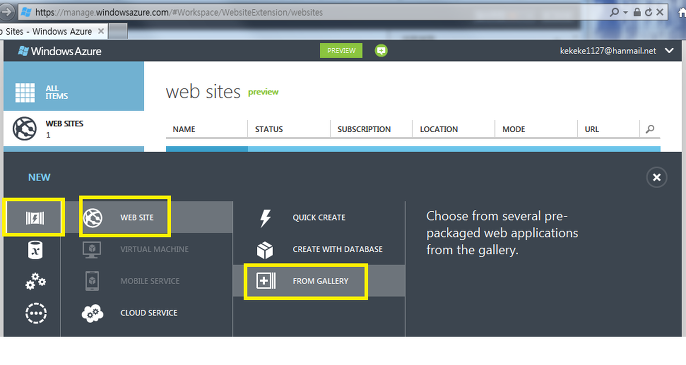
Task: Click the Cloud Service cloud icon
Action: click(x=92, y=313)
